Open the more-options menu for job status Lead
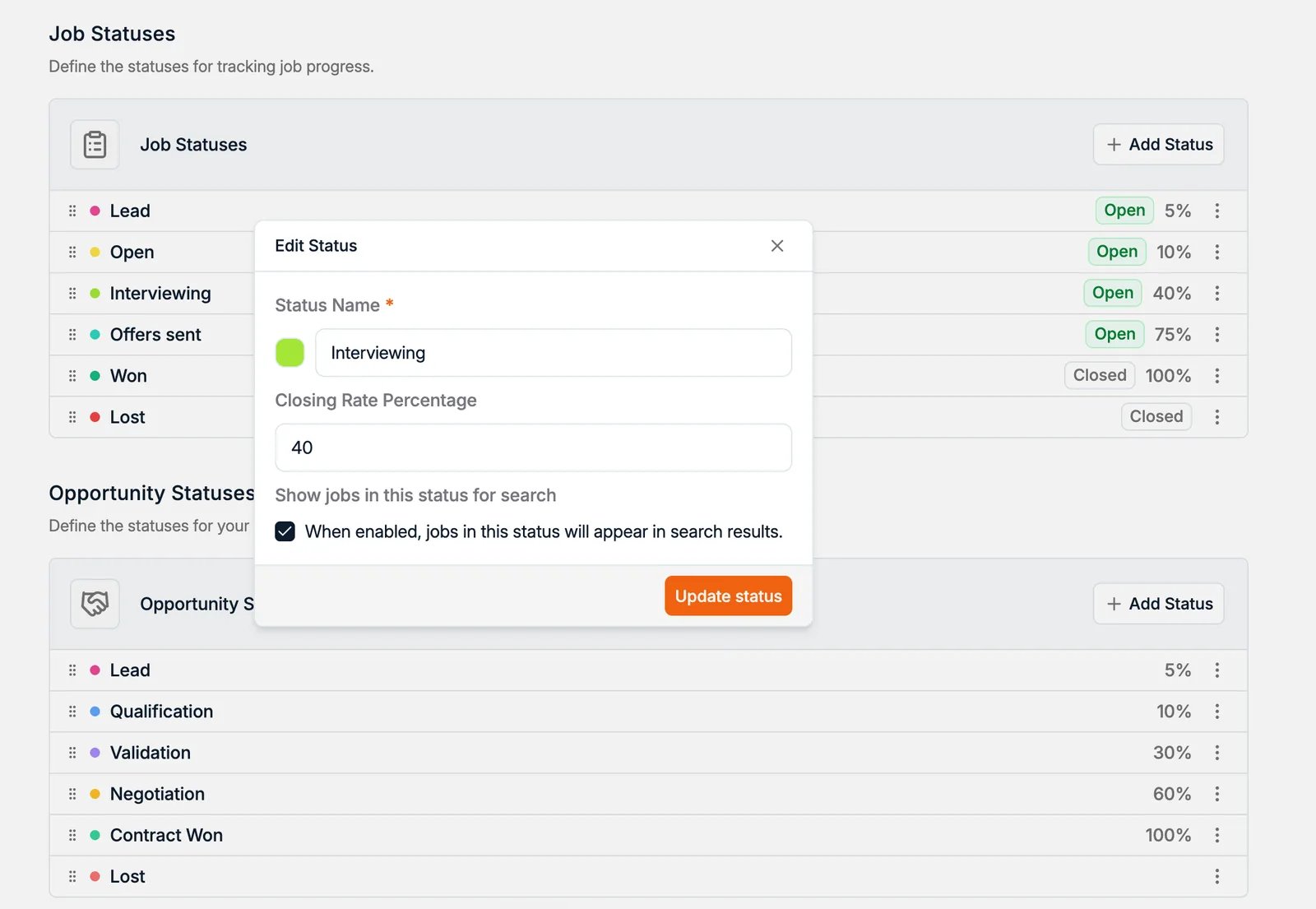The height and width of the screenshot is (909, 1316). (1217, 211)
